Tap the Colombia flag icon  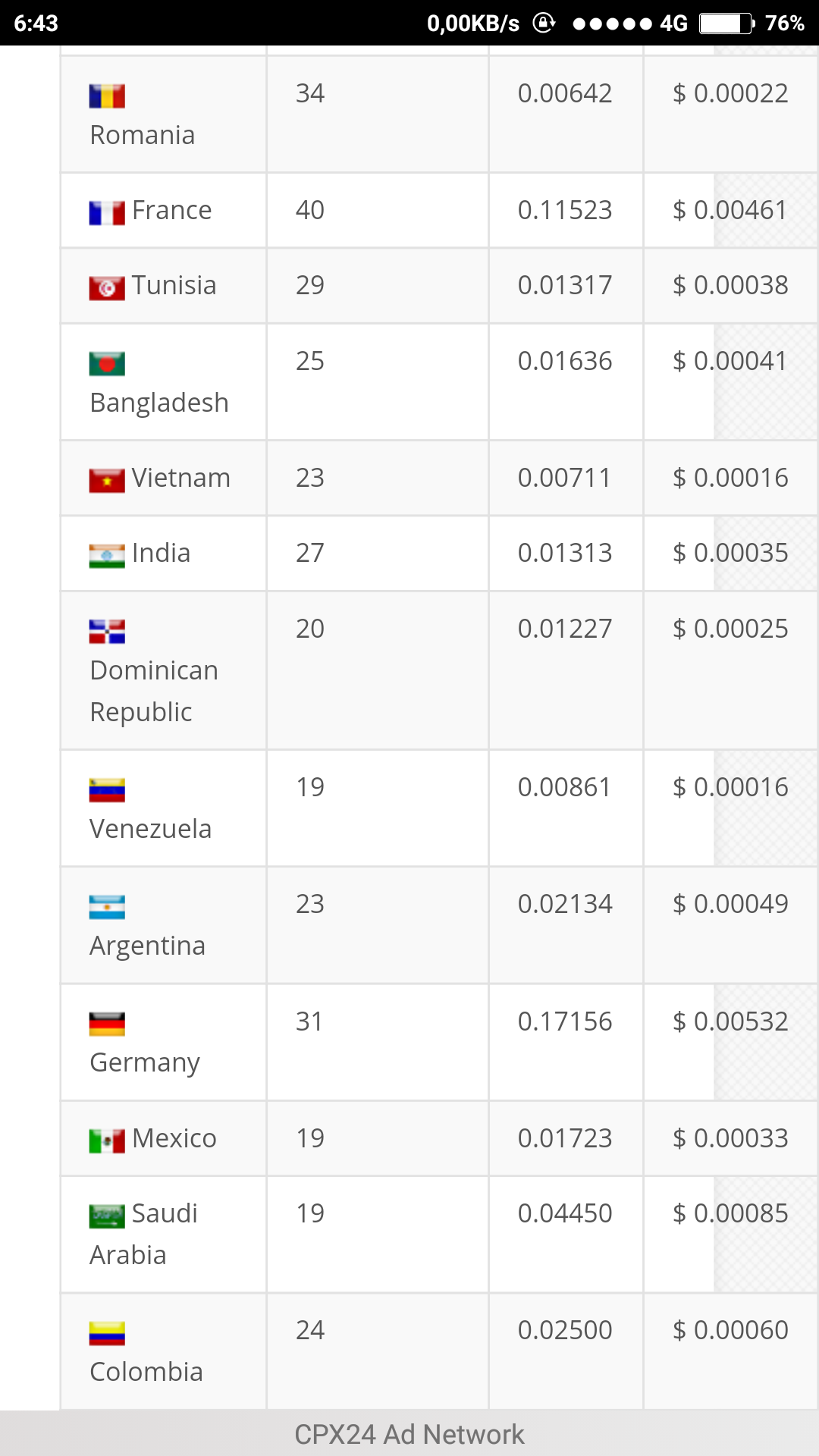(107, 1333)
